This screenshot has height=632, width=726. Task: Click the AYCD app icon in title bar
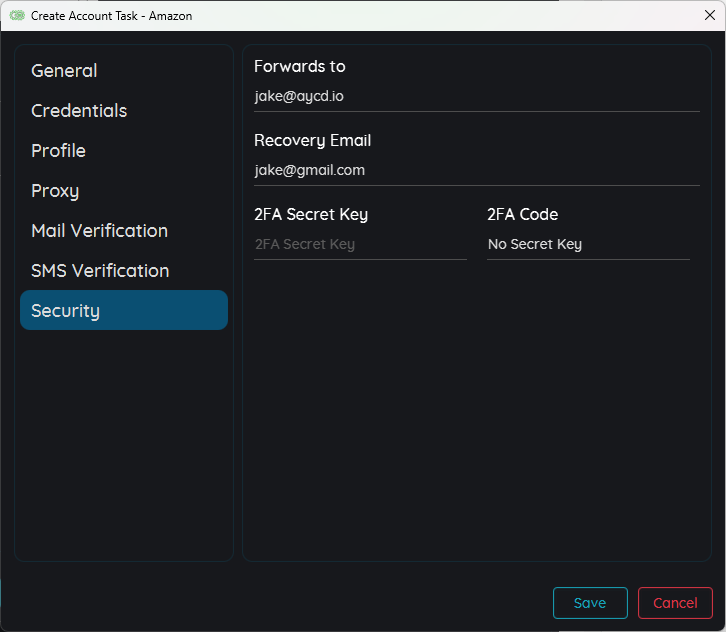(17, 16)
